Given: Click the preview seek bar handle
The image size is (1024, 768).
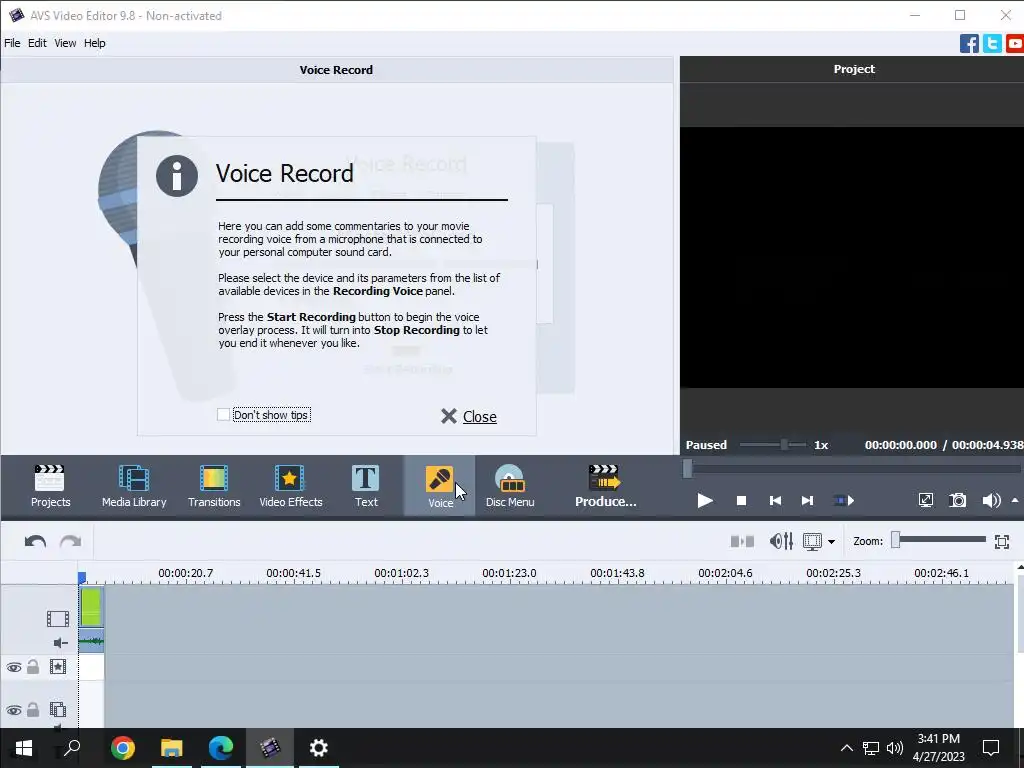Looking at the screenshot, I should 687,469.
